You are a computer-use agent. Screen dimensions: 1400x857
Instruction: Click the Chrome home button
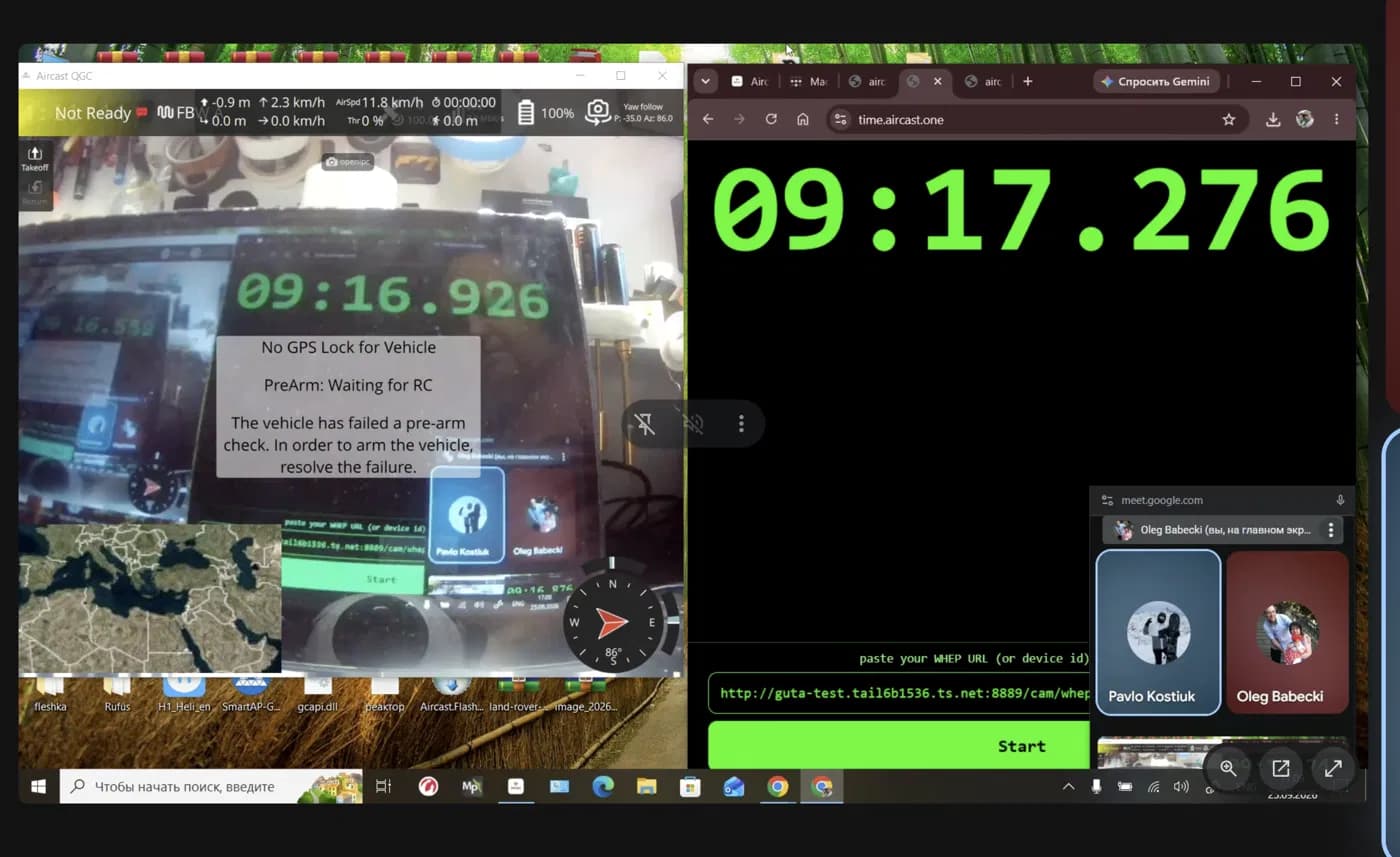[802, 119]
